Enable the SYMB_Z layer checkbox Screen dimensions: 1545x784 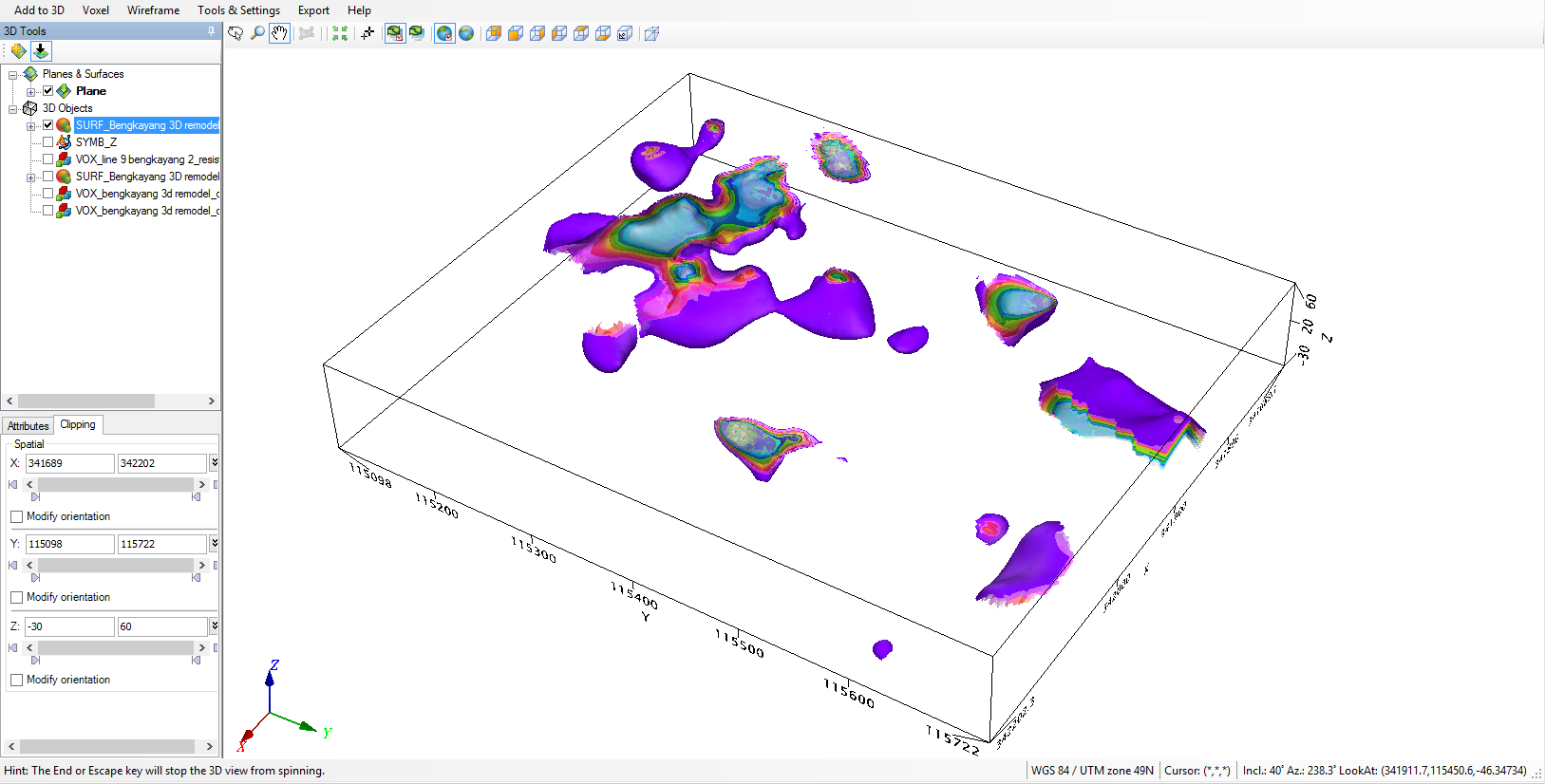click(x=47, y=142)
